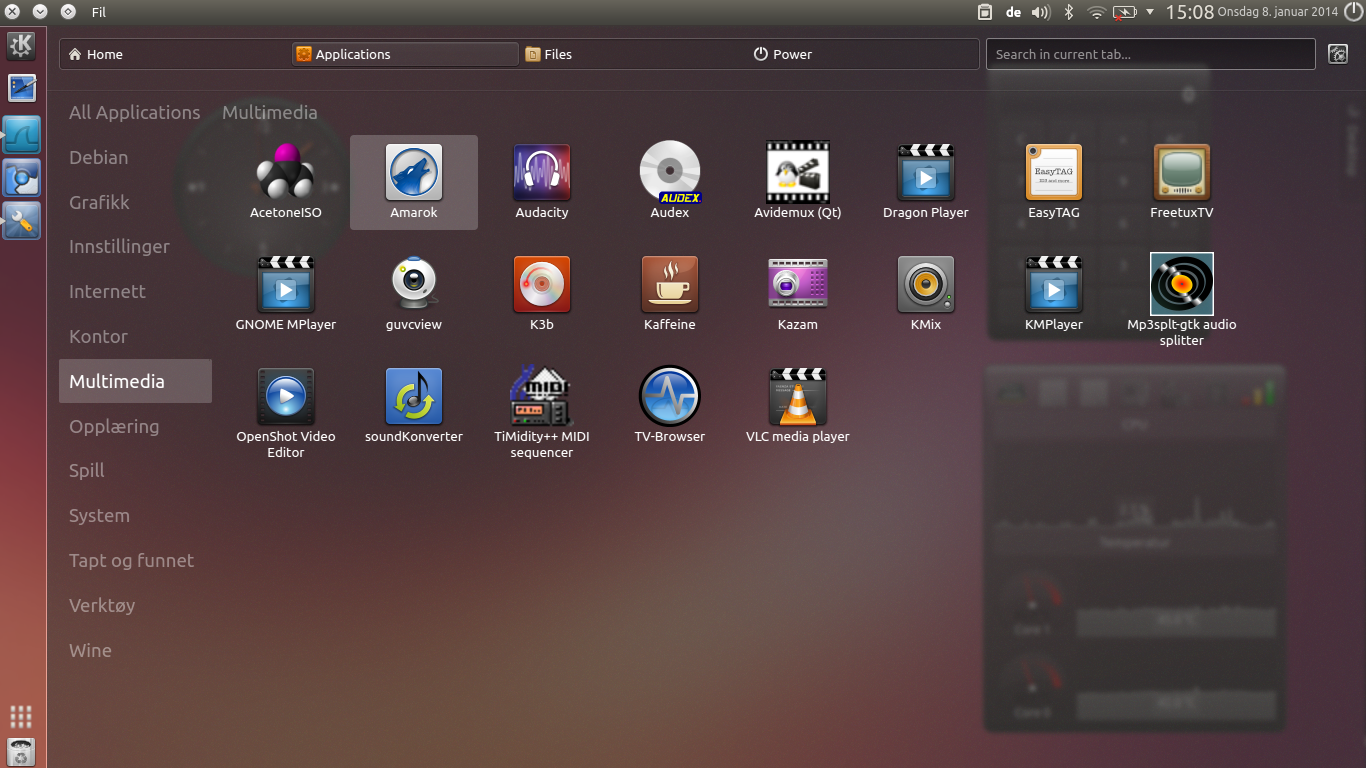Open the magnifier icon in the dock
Viewport: 1366px width, 768px height.
click(22, 177)
